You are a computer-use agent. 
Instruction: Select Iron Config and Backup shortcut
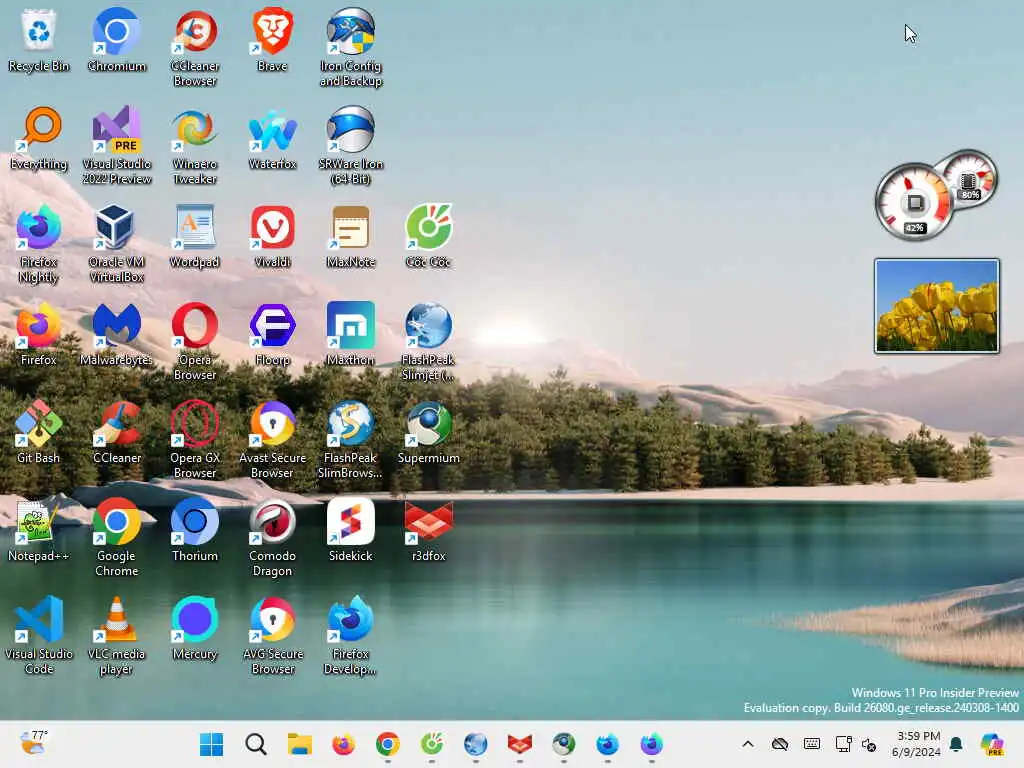pyautogui.click(x=351, y=48)
